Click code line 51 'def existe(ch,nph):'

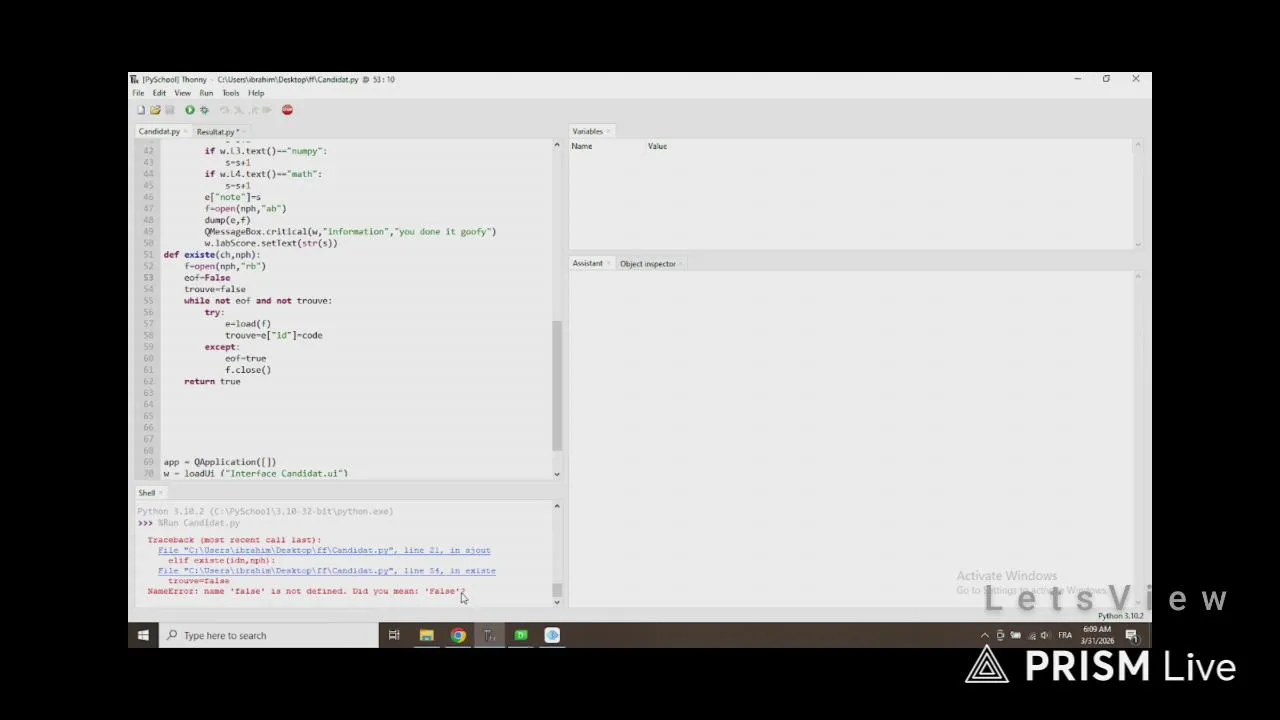click(211, 255)
